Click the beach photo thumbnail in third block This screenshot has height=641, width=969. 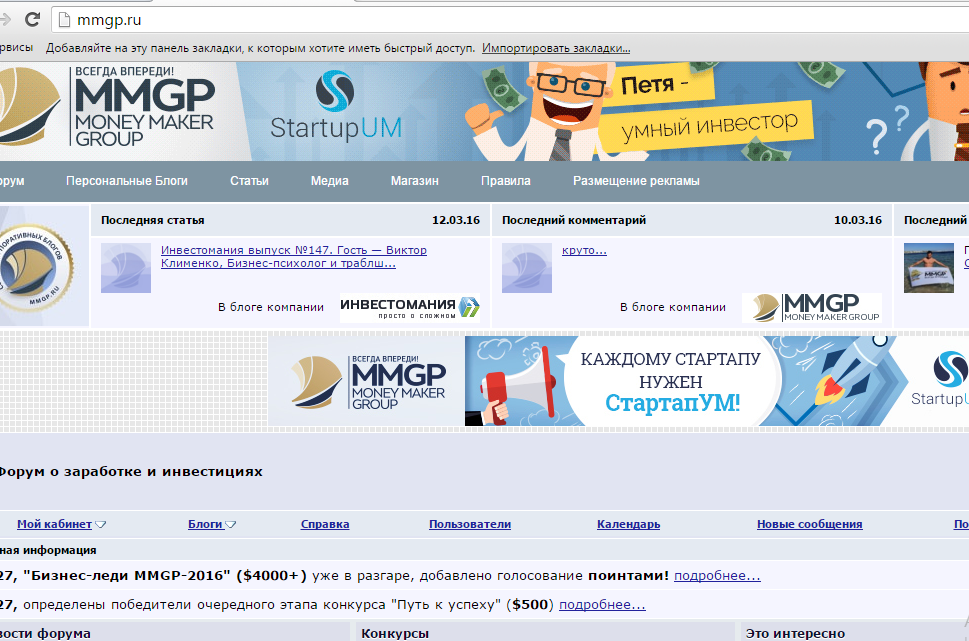(929, 268)
